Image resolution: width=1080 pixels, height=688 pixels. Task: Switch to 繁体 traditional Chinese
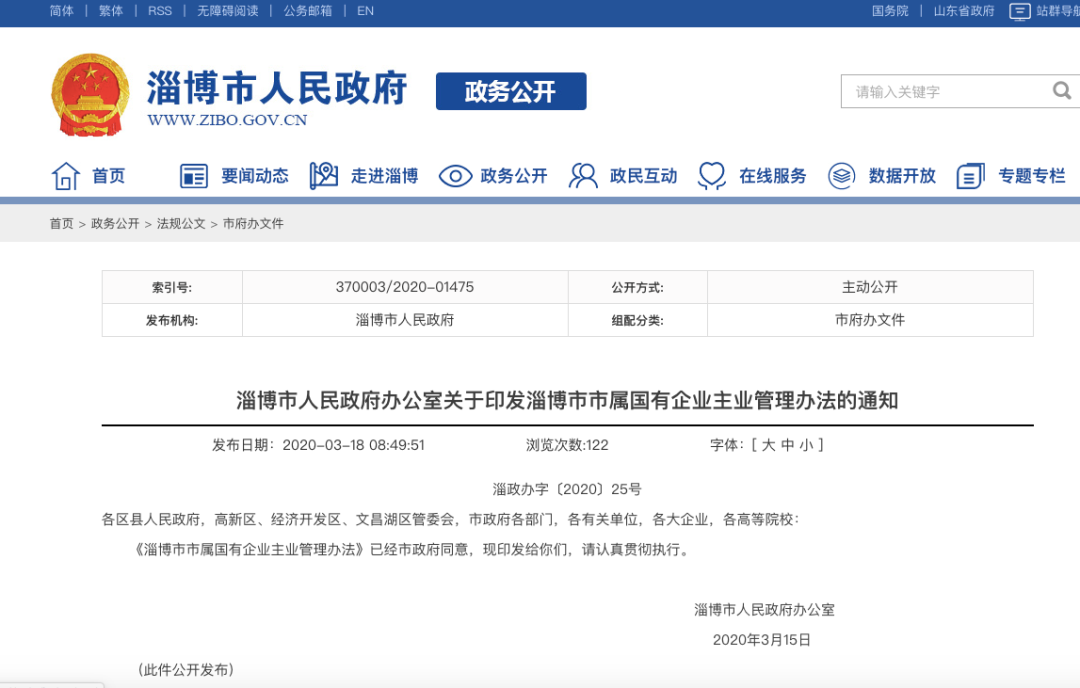pos(111,11)
